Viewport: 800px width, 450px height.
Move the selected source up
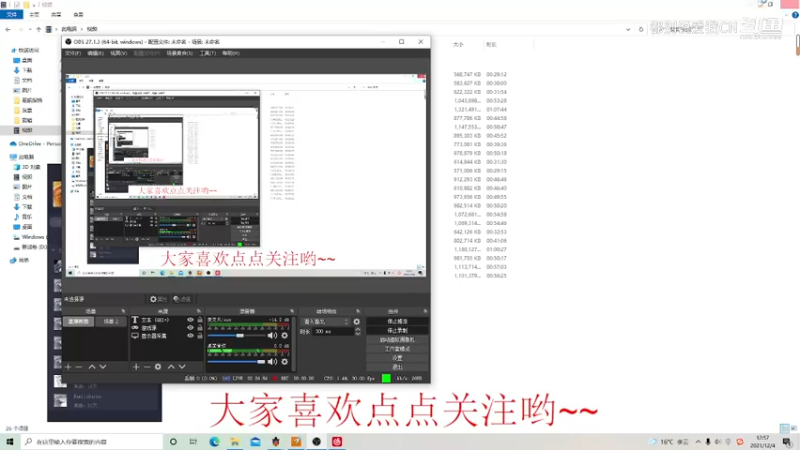[x=171, y=367]
